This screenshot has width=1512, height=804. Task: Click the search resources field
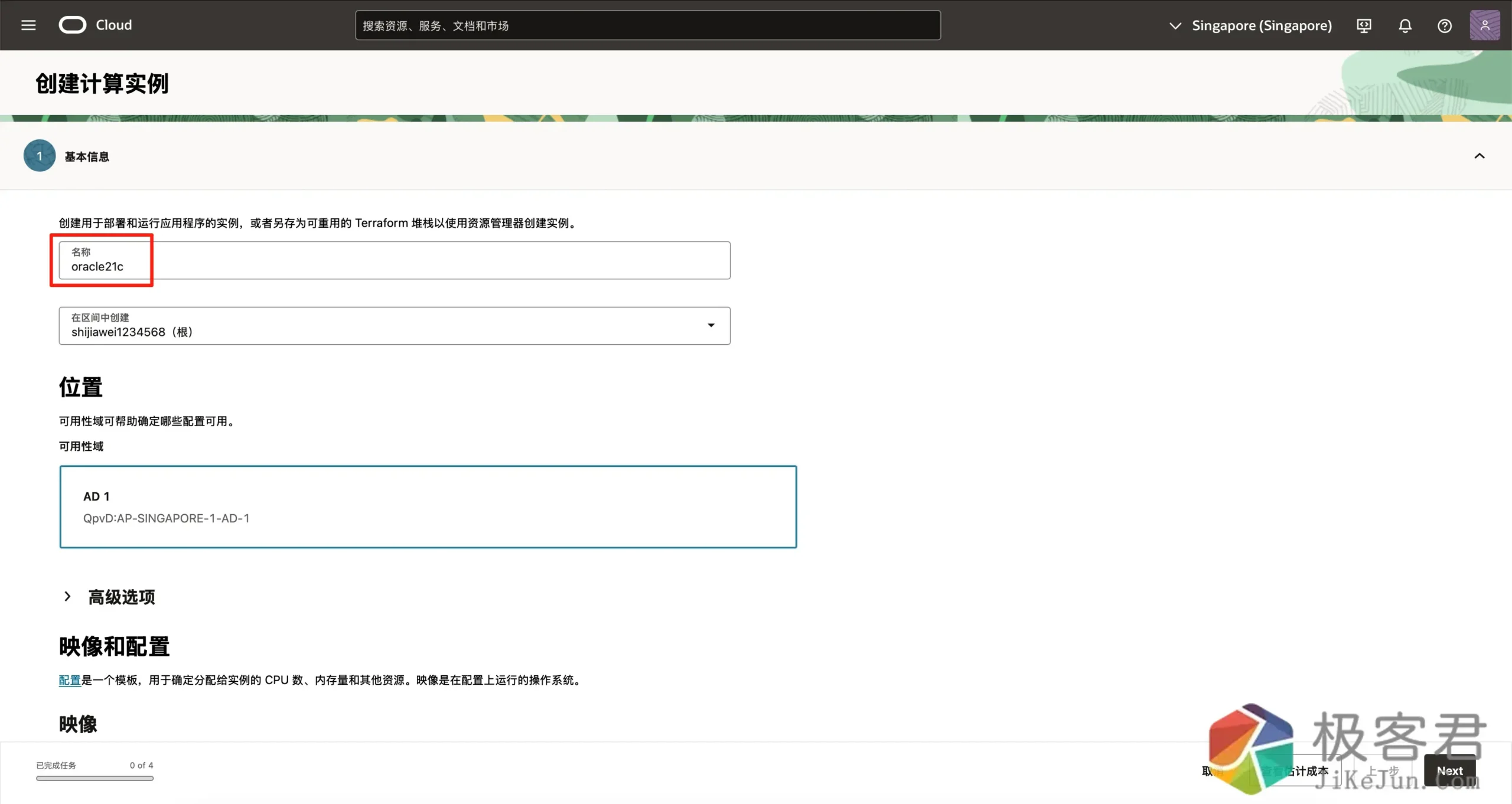click(648, 25)
